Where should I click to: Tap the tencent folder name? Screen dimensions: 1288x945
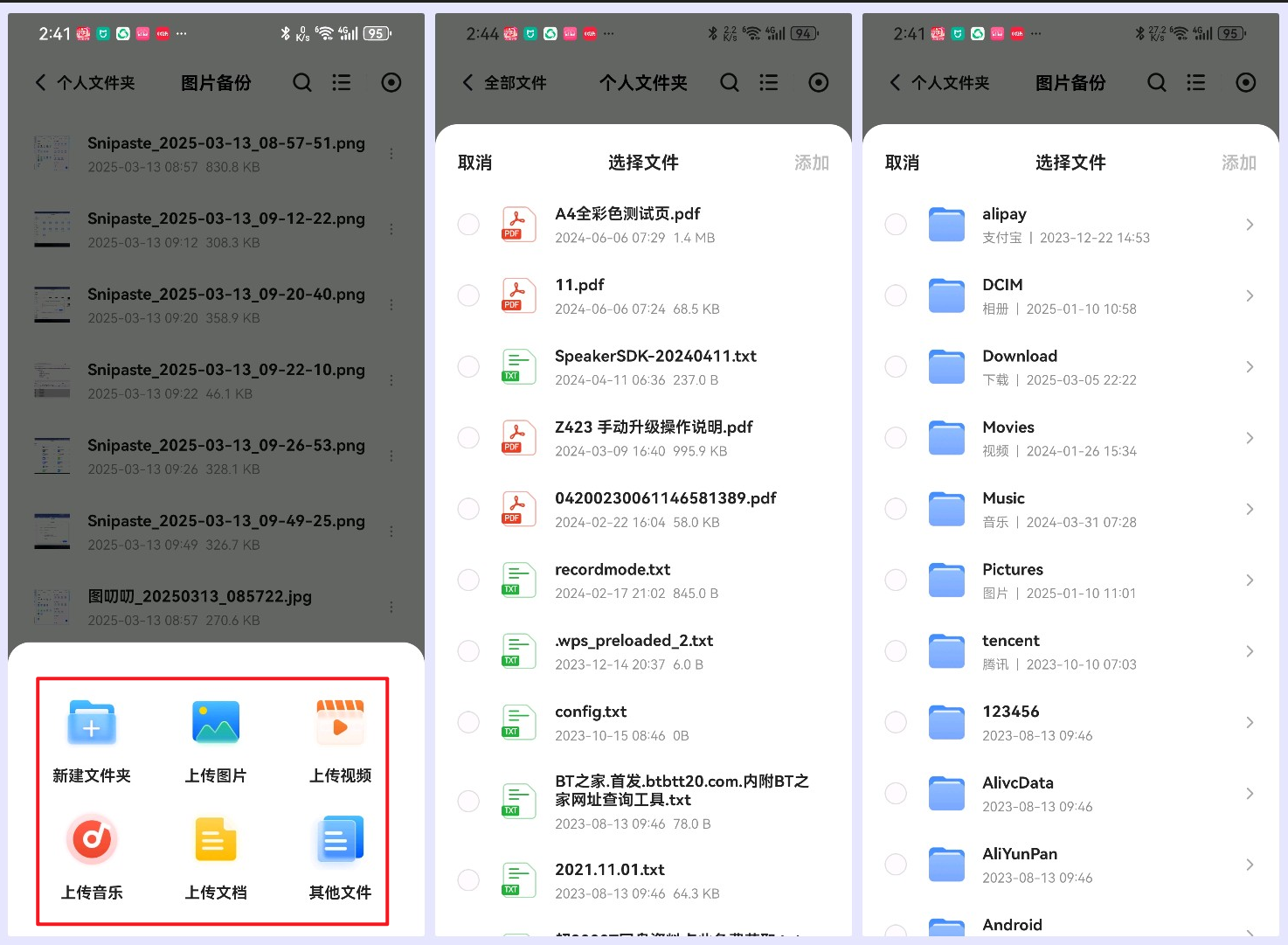[1011, 641]
